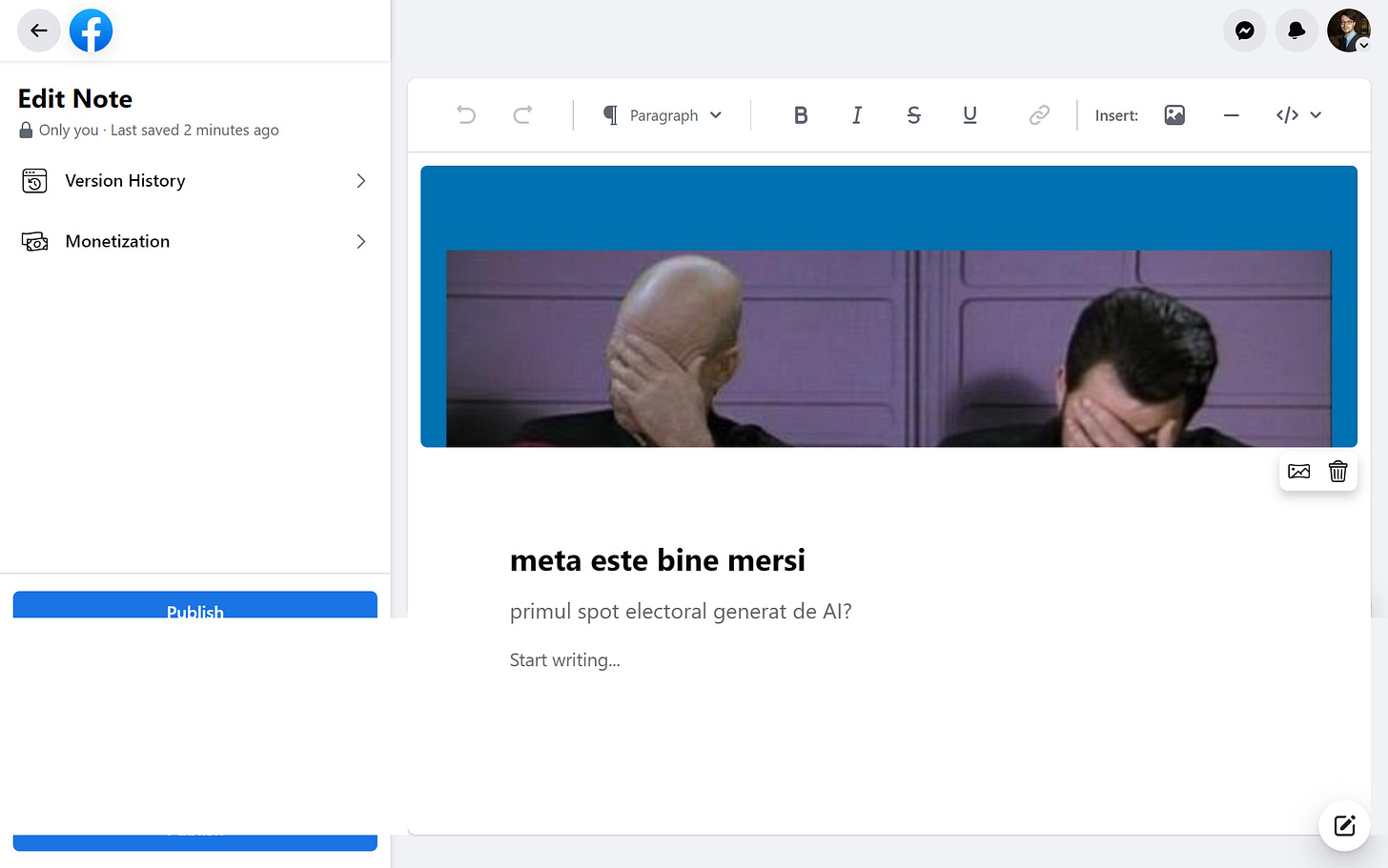Insert an image into the note
Screen dimensions: 1388x868
[x=1174, y=115]
